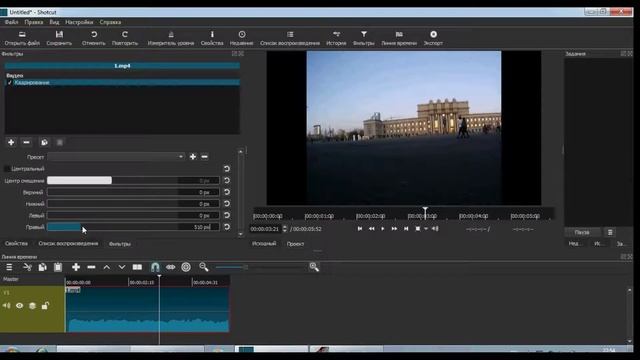Reset the Верхний crop value

click(227, 192)
